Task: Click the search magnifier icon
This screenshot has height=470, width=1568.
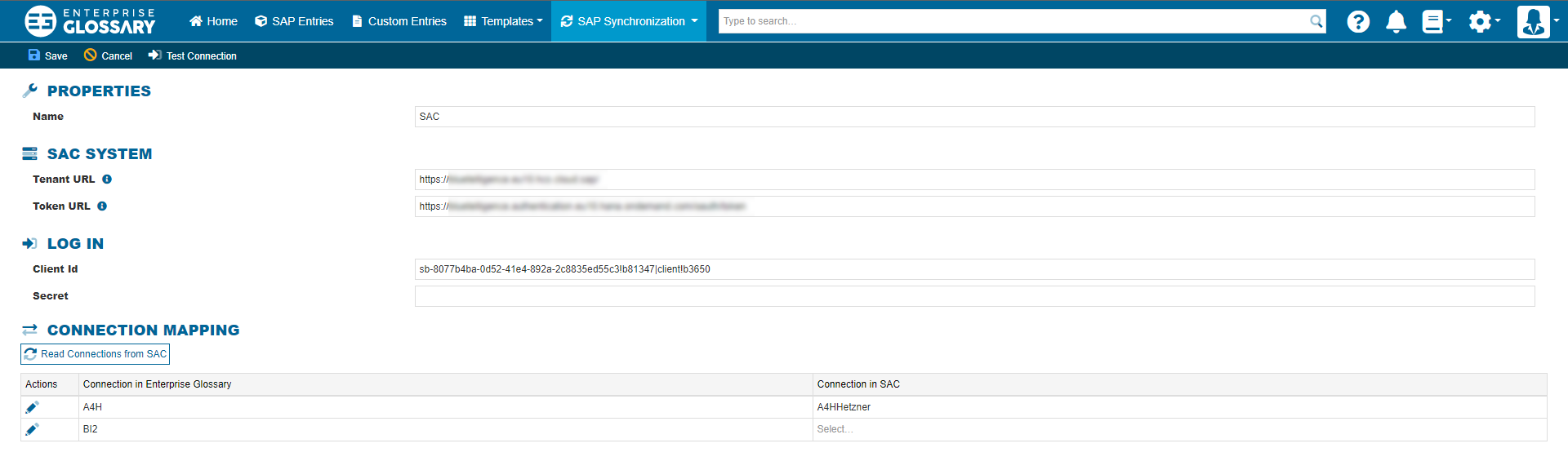Action: (1316, 21)
